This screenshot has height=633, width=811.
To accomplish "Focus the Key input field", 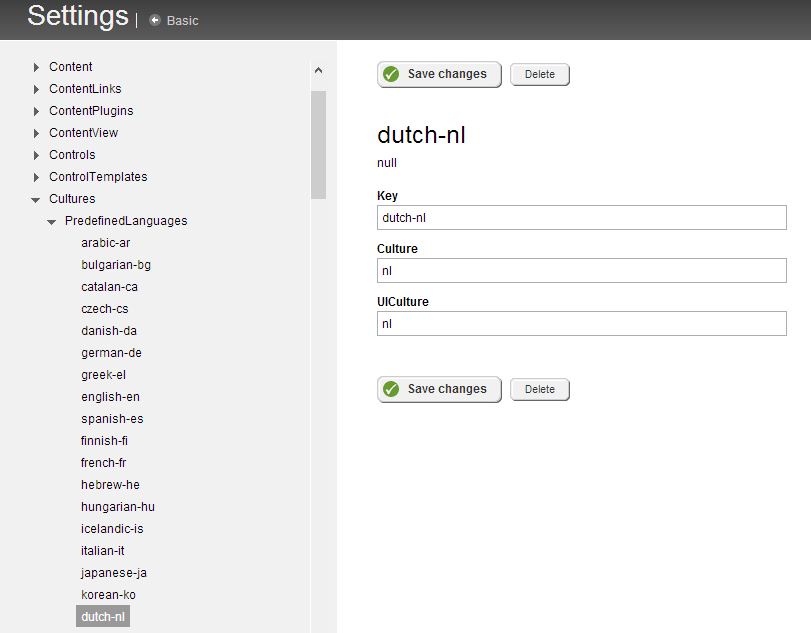I will 581,218.
